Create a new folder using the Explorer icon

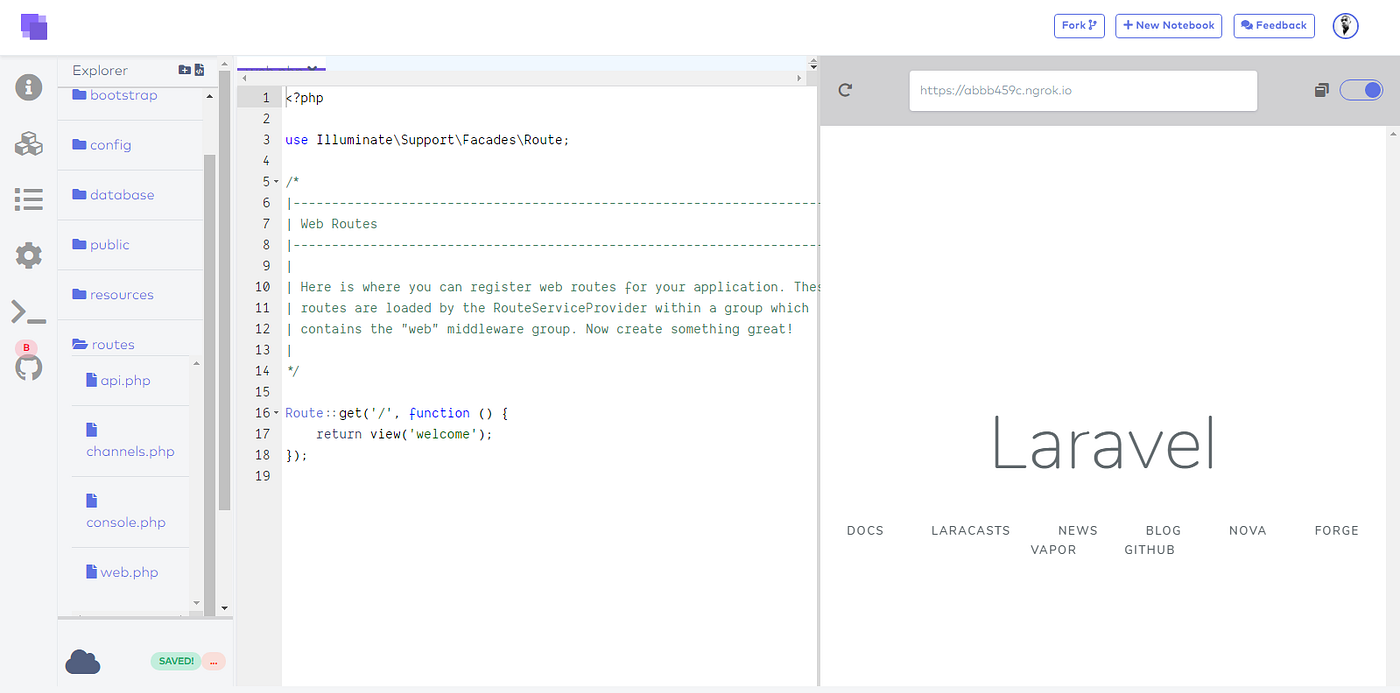[x=184, y=69]
